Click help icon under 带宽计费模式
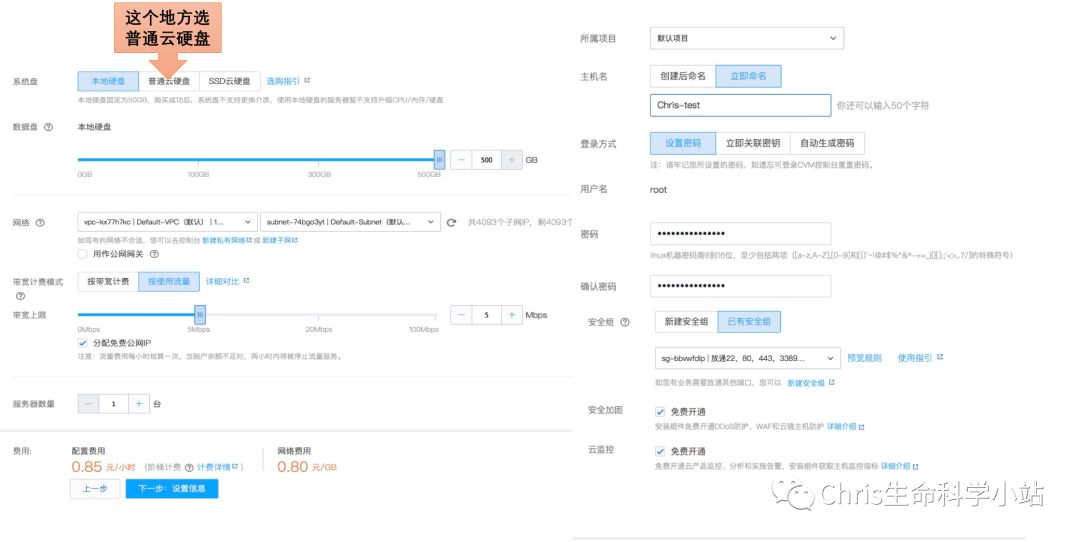 (x=20, y=295)
